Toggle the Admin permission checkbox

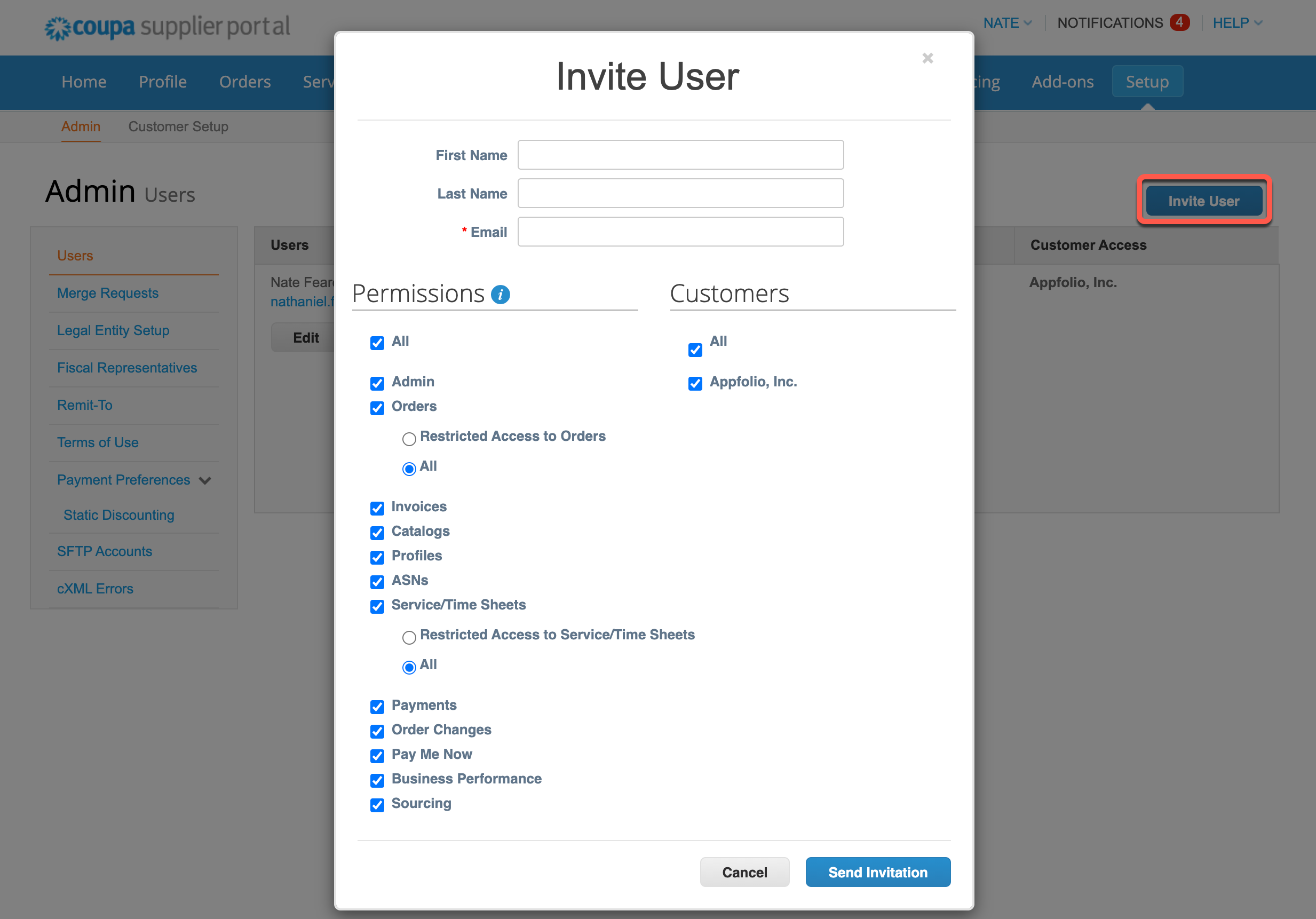point(377,383)
